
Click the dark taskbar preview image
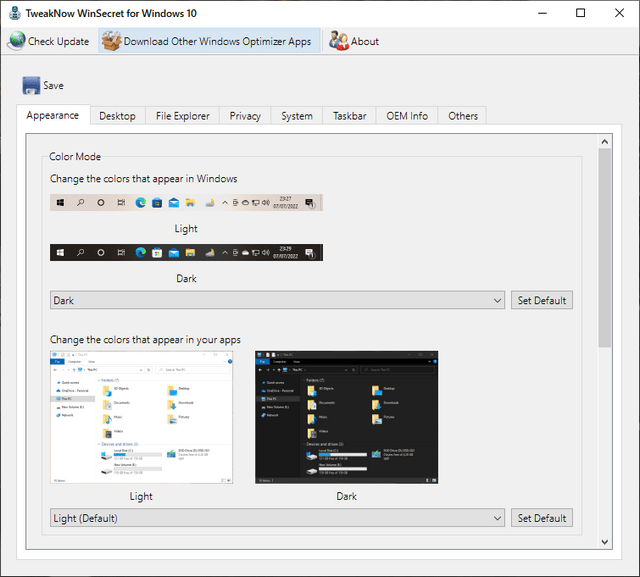tap(186, 253)
